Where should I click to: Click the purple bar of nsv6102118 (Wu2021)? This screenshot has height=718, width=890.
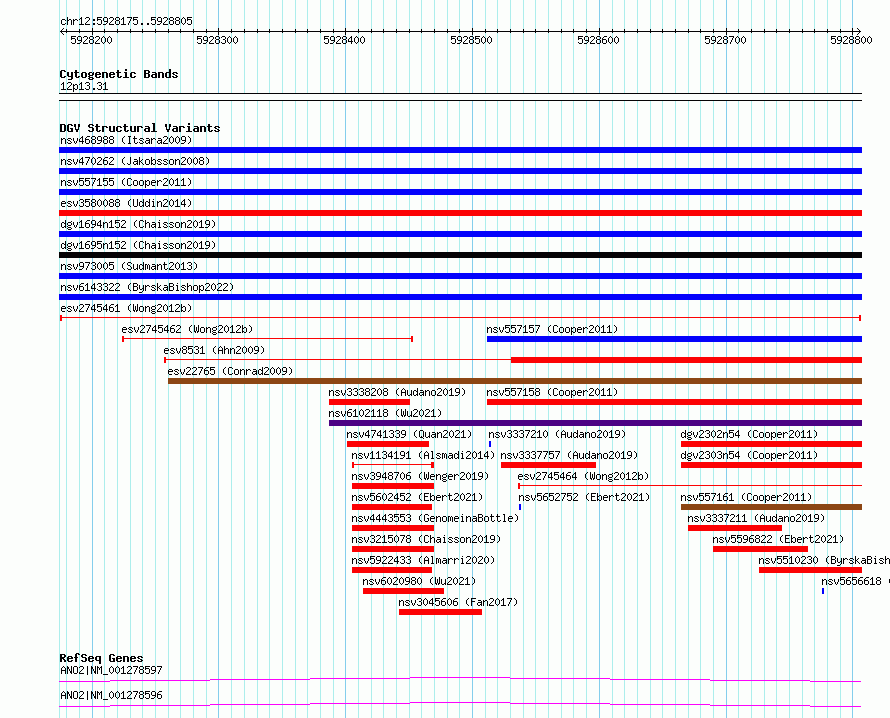[595, 423]
